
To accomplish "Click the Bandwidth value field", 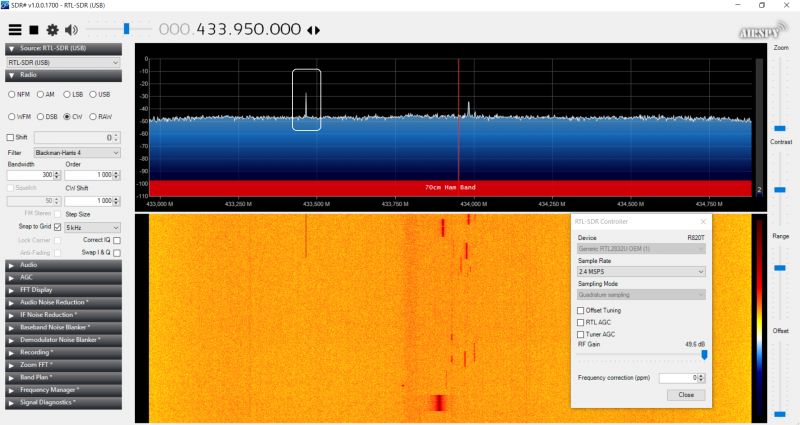I will point(31,175).
